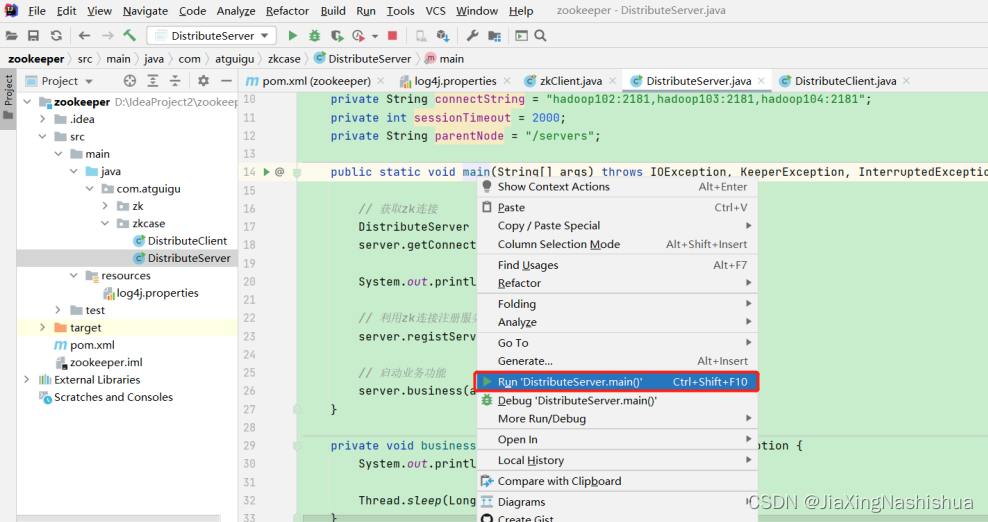Image resolution: width=988 pixels, height=522 pixels.
Task: Open Project panel gear options
Action: pyautogui.click(x=203, y=81)
